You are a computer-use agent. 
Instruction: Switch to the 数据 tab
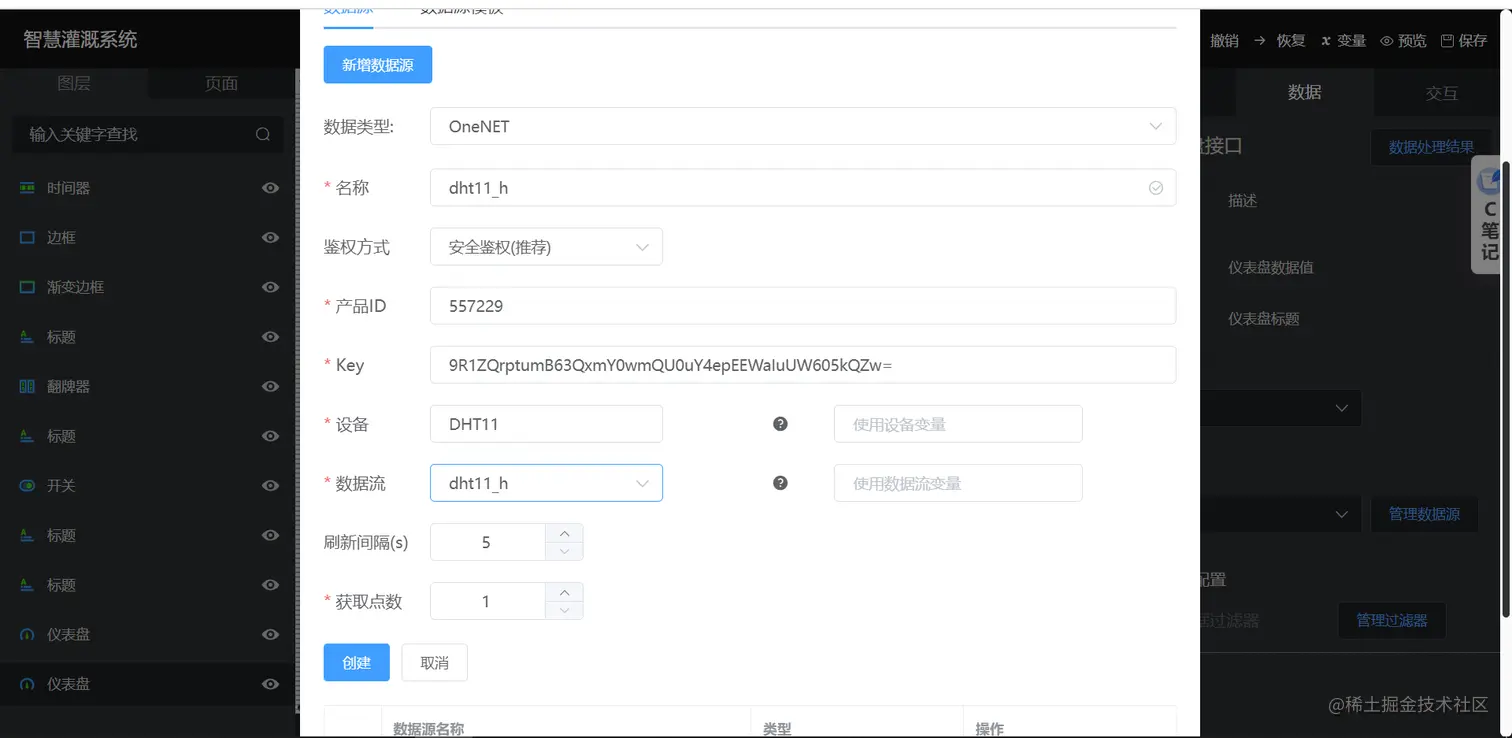tap(1304, 93)
